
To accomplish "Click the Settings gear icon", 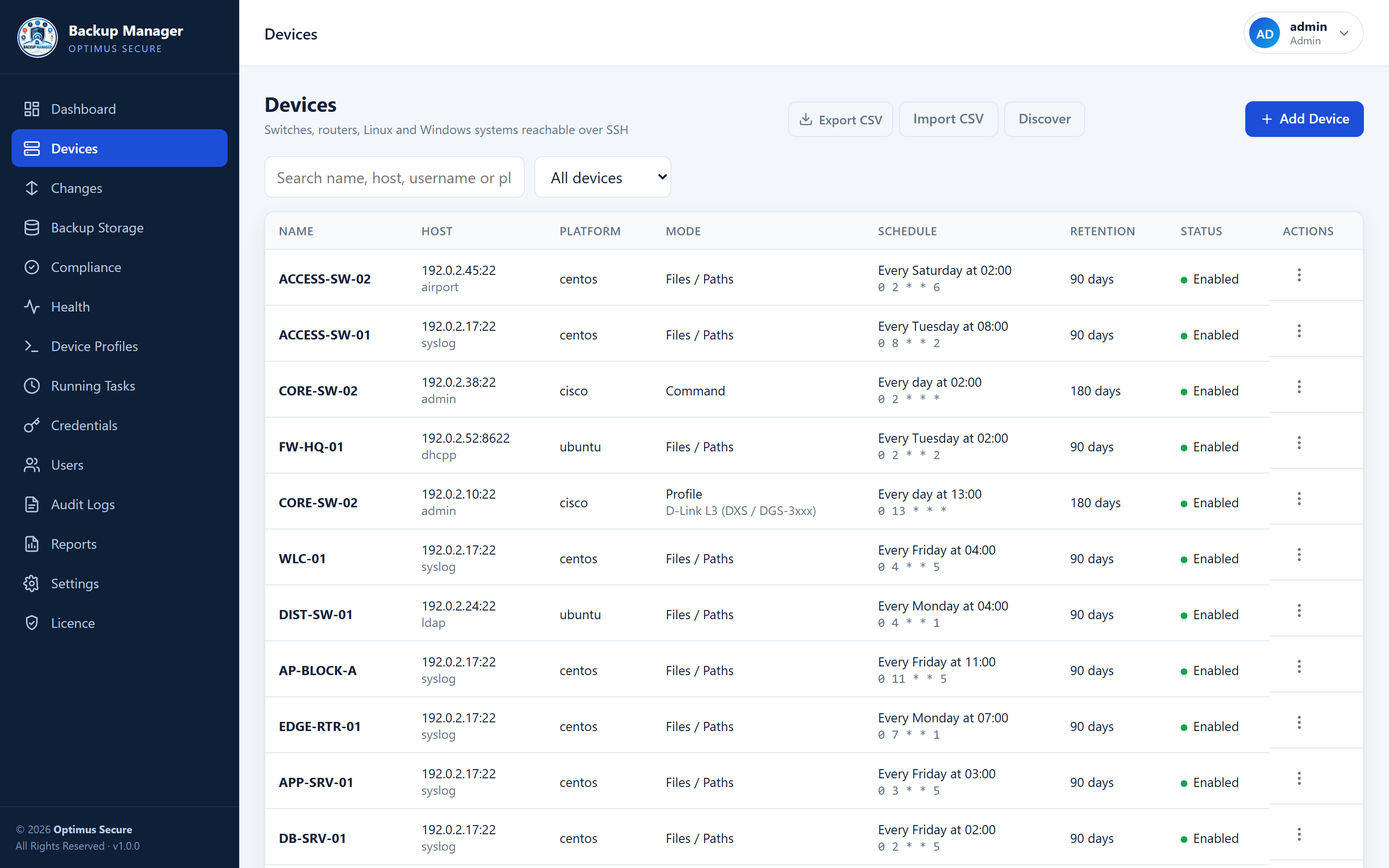I will [x=31, y=584].
